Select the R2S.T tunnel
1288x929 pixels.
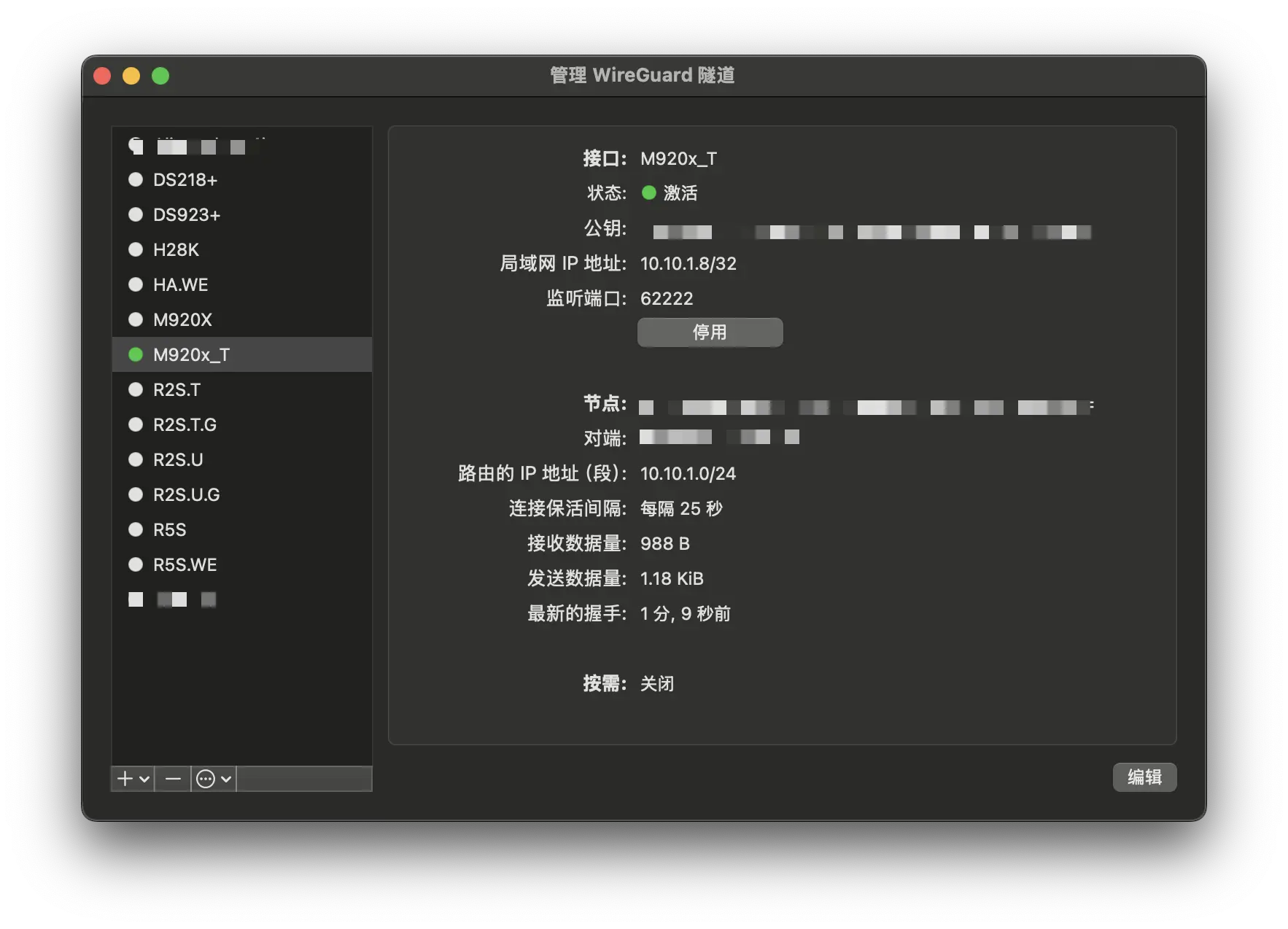click(x=176, y=389)
